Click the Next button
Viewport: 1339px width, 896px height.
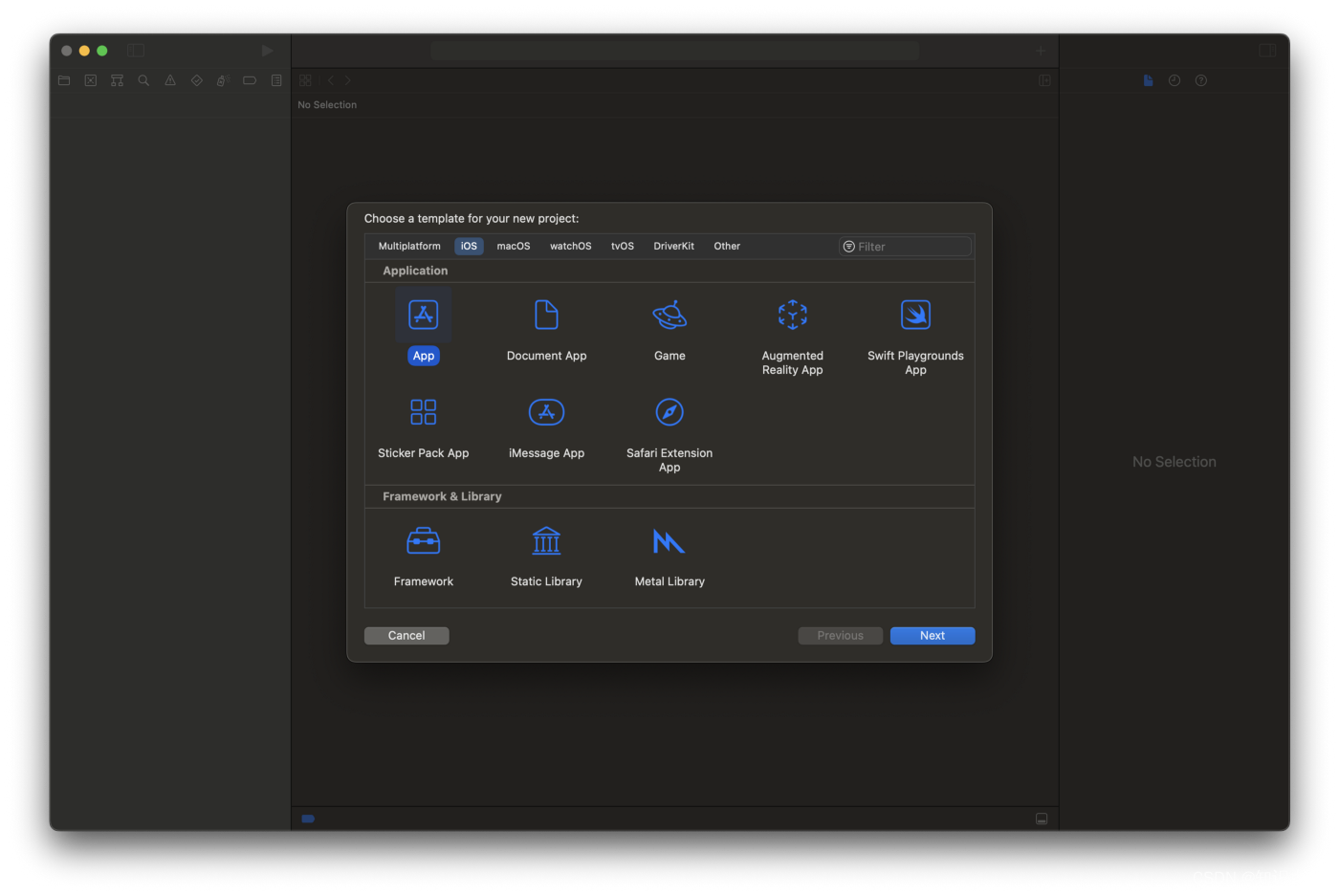click(933, 635)
